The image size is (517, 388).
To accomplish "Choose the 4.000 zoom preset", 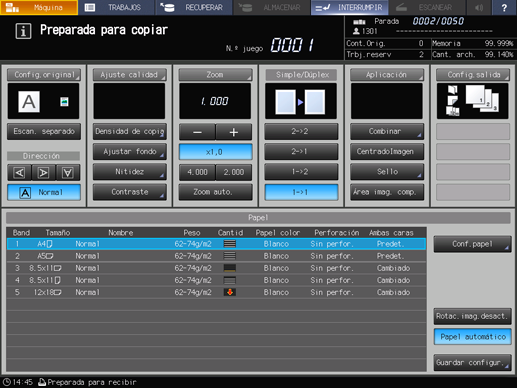I will click(x=197, y=172).
